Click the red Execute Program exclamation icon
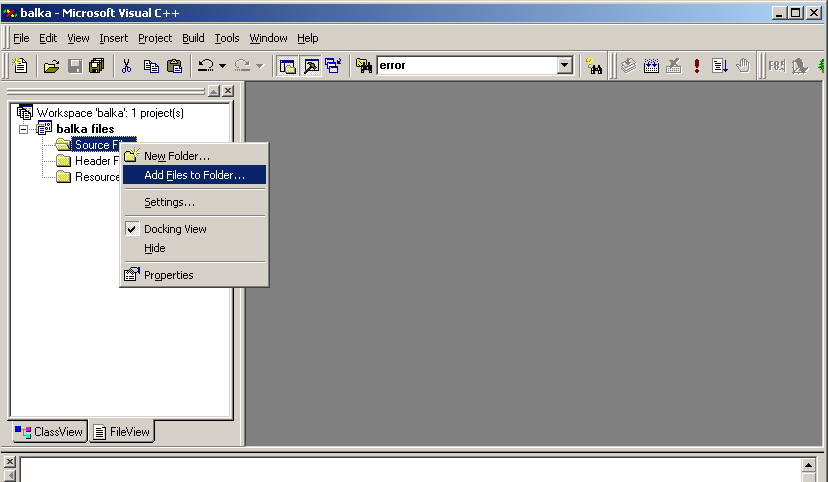Viewport: 828px width, 482px height. click(696, 66)
